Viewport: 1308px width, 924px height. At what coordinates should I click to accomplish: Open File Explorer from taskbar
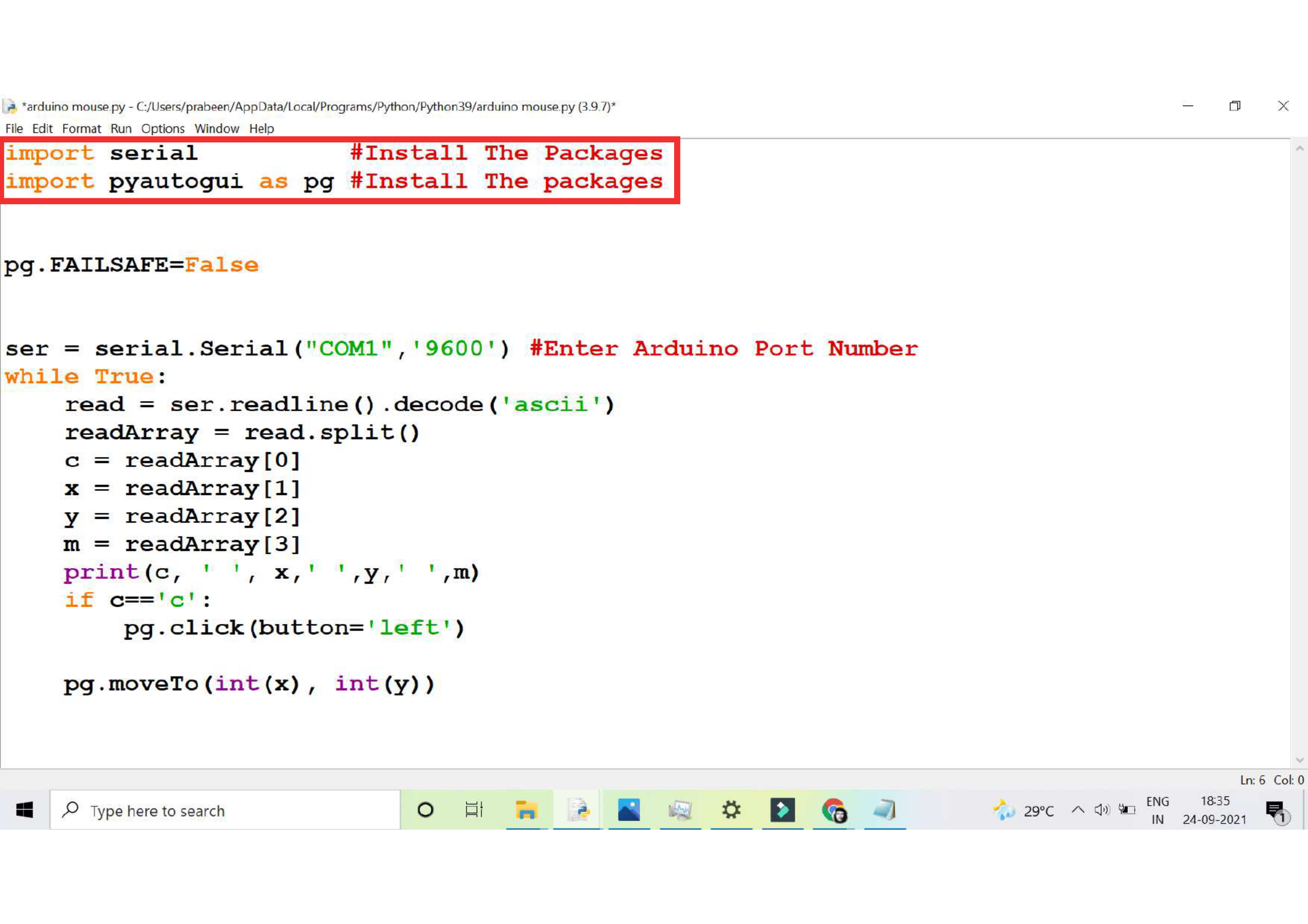pos(526,810)
